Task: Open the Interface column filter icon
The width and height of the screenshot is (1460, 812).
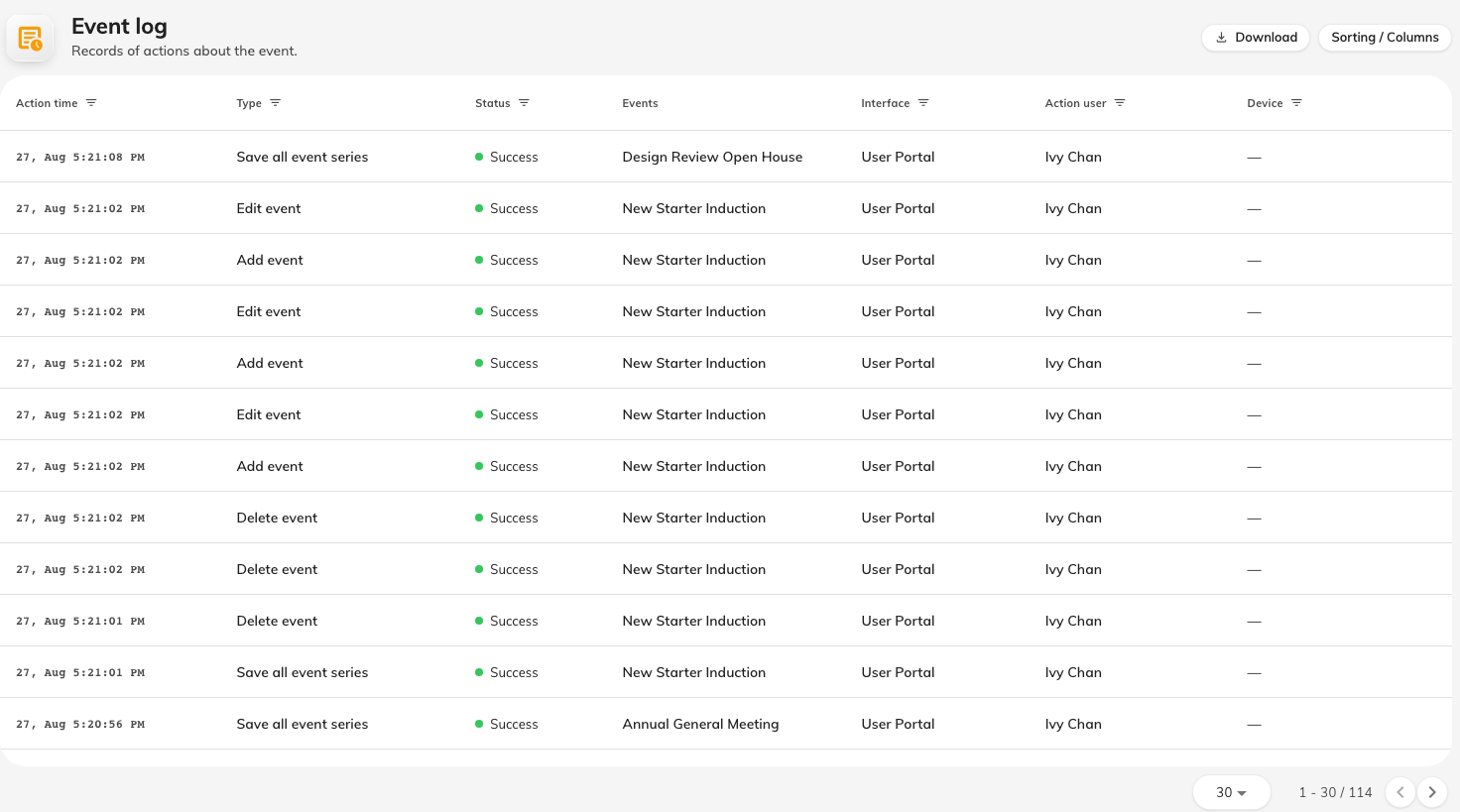Action: [x=923, y=103]
